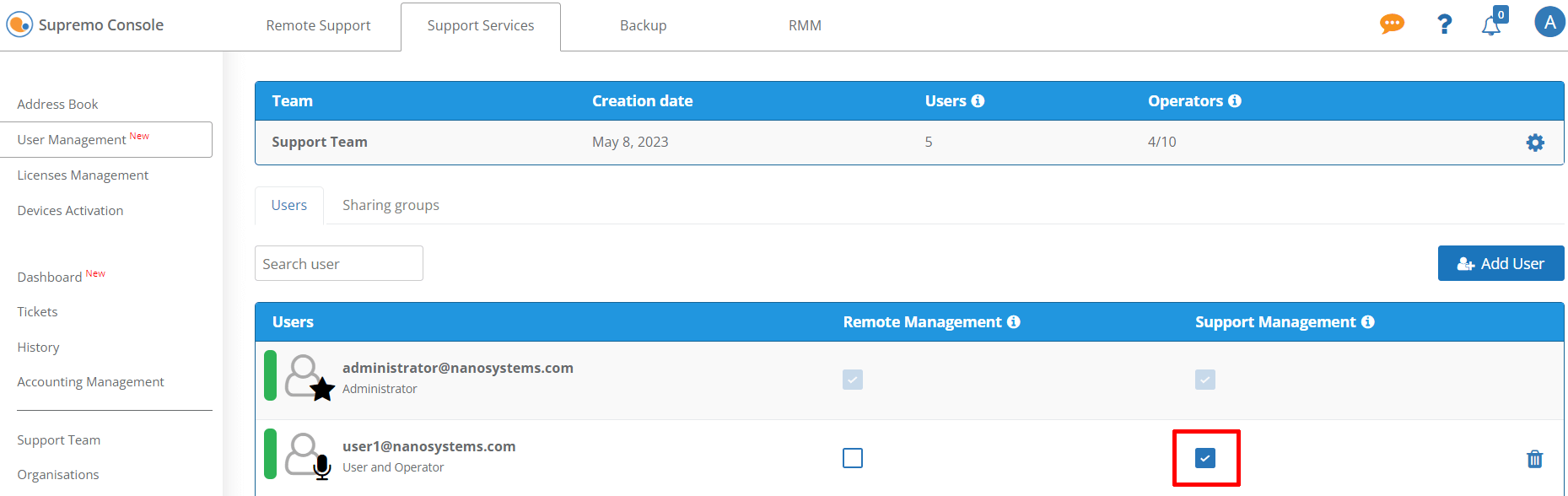Click the Support Management info icon

1367,321
